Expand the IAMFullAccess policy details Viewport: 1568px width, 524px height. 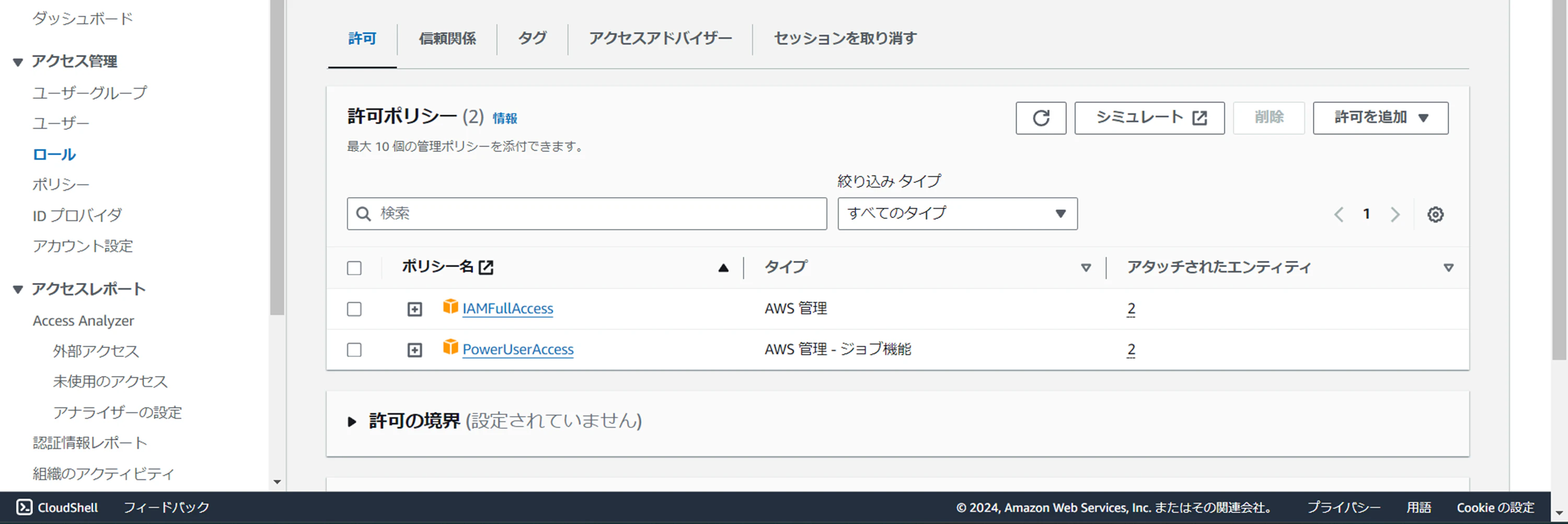click(414, 310)
